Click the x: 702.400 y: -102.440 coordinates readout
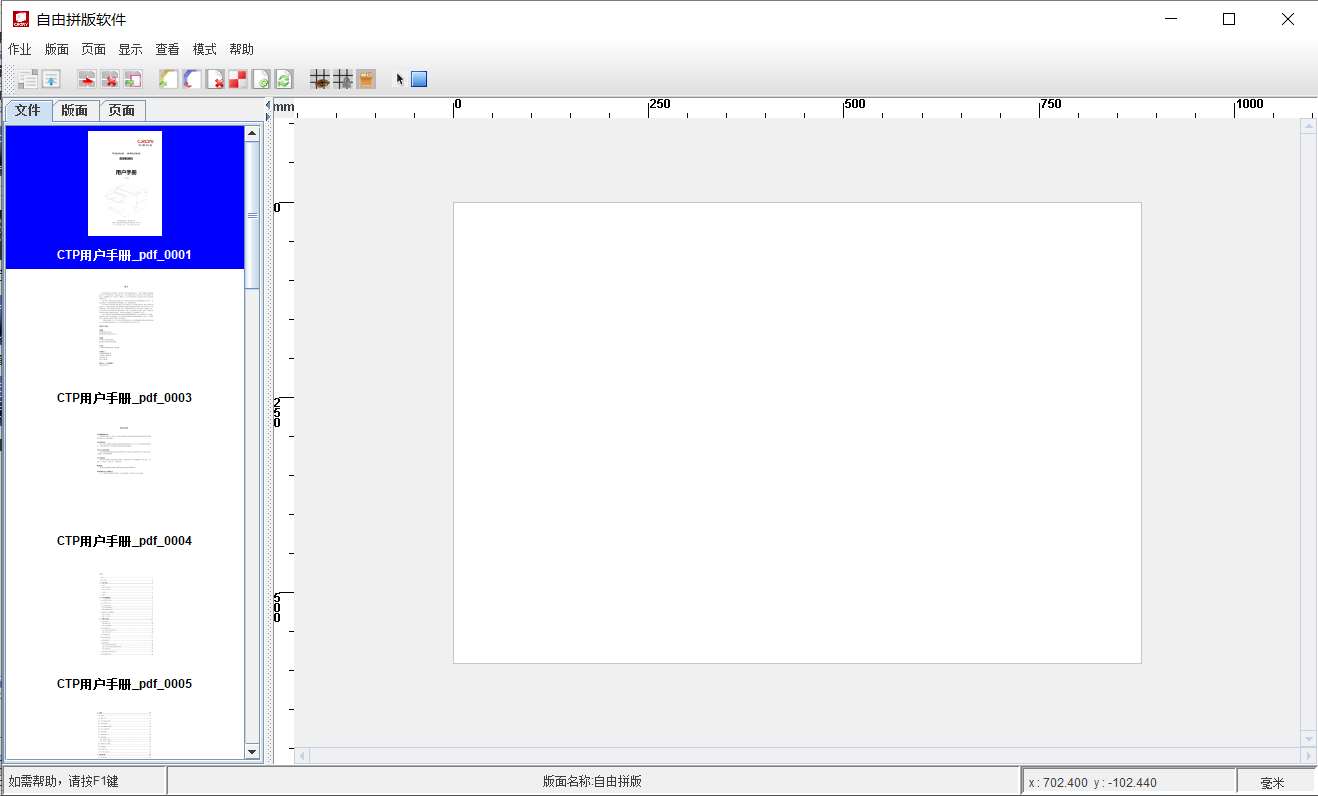This screenshot has height=796, width=1318. [x=1092, y=783]
